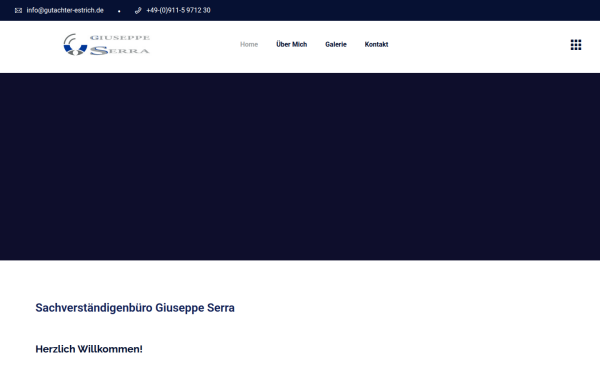Select the heading Sachverständigenbüro Giuseppe Serra
The image size is (600, 375).
click(135, 308)
